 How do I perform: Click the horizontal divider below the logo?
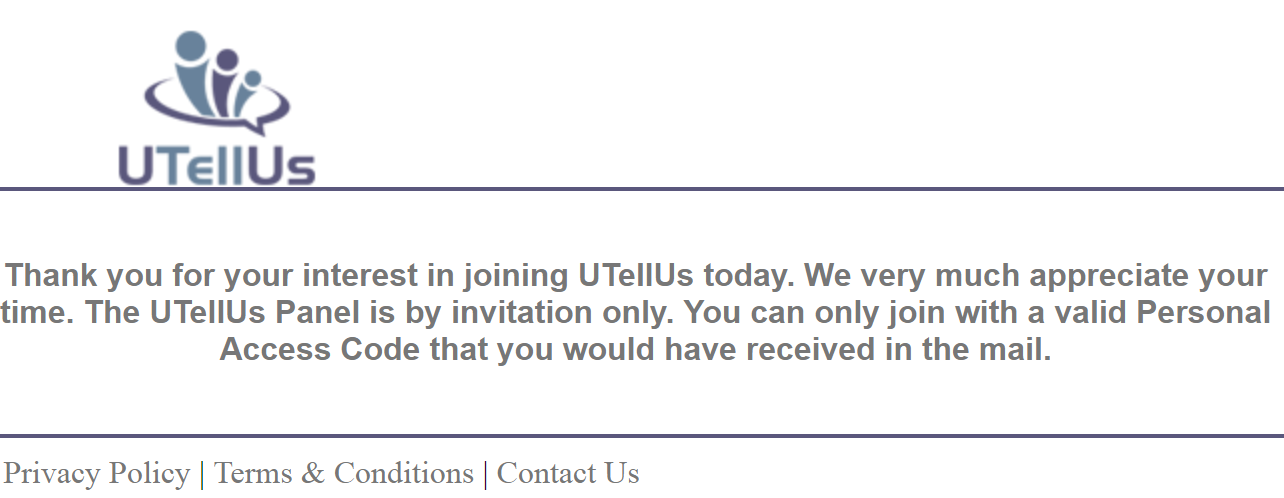[x=642, y=188]
